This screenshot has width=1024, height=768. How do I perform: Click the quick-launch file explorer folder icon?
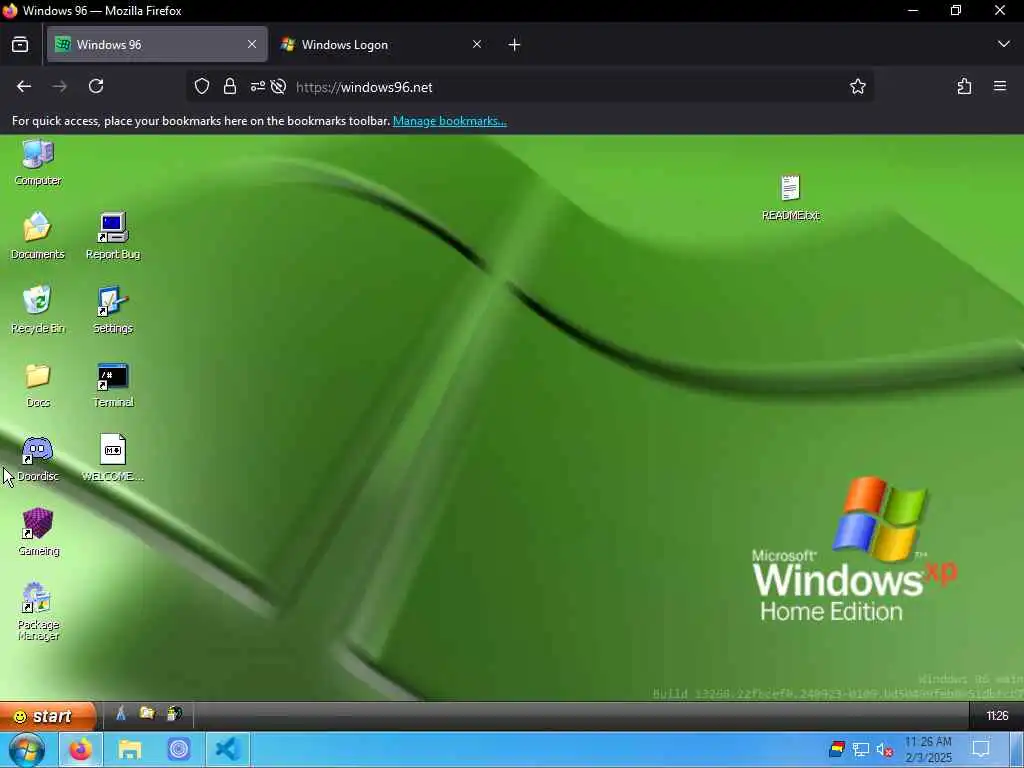pyautogui.click(x=147, y=714)
